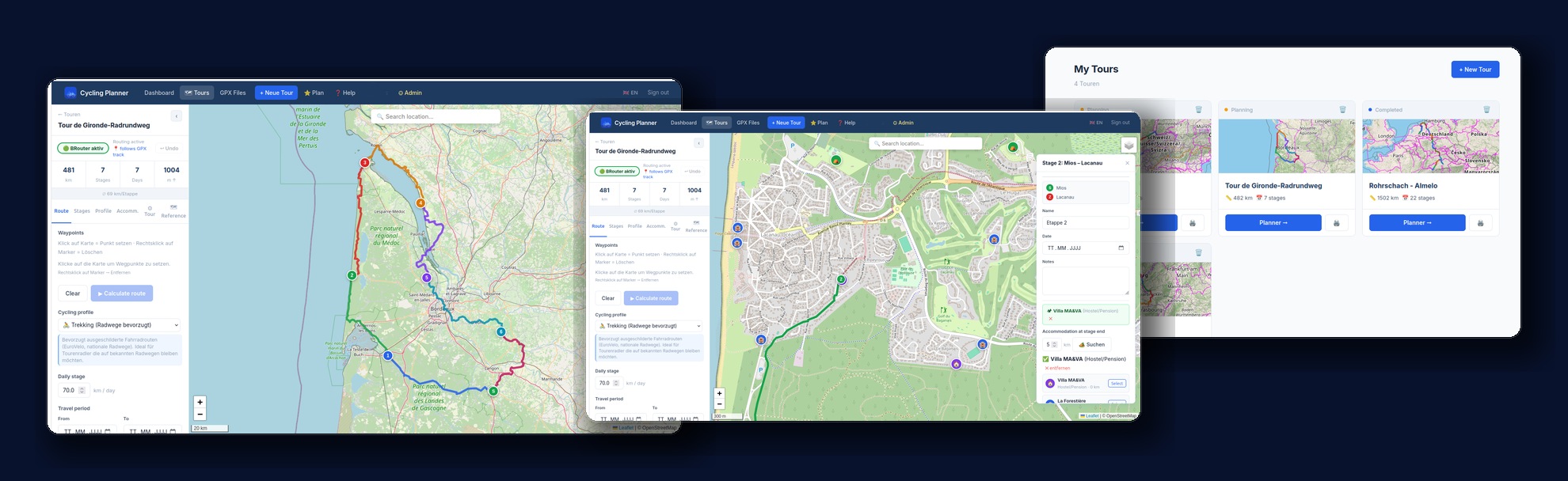
Task: Open Accomm. tab in middle planner window
Action: (656, 226)
